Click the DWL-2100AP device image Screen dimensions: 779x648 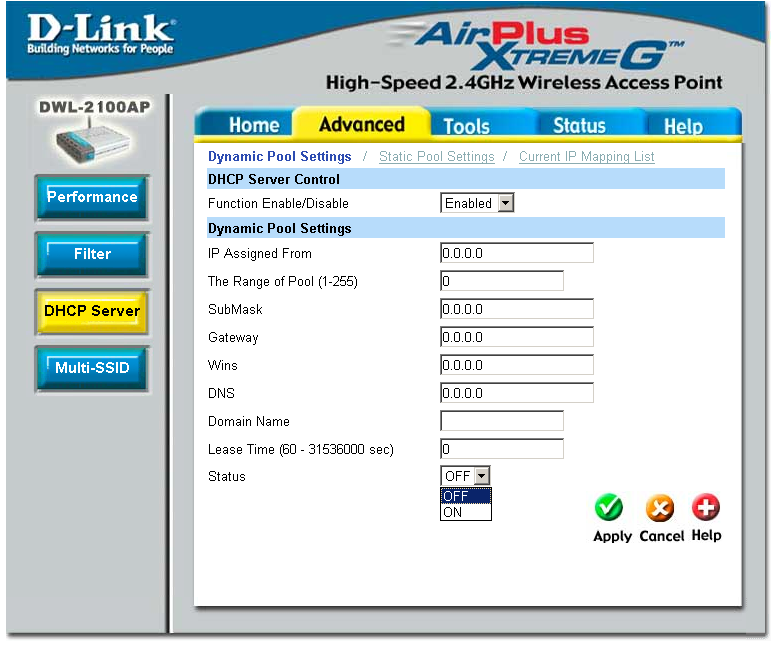pos(93,143)
